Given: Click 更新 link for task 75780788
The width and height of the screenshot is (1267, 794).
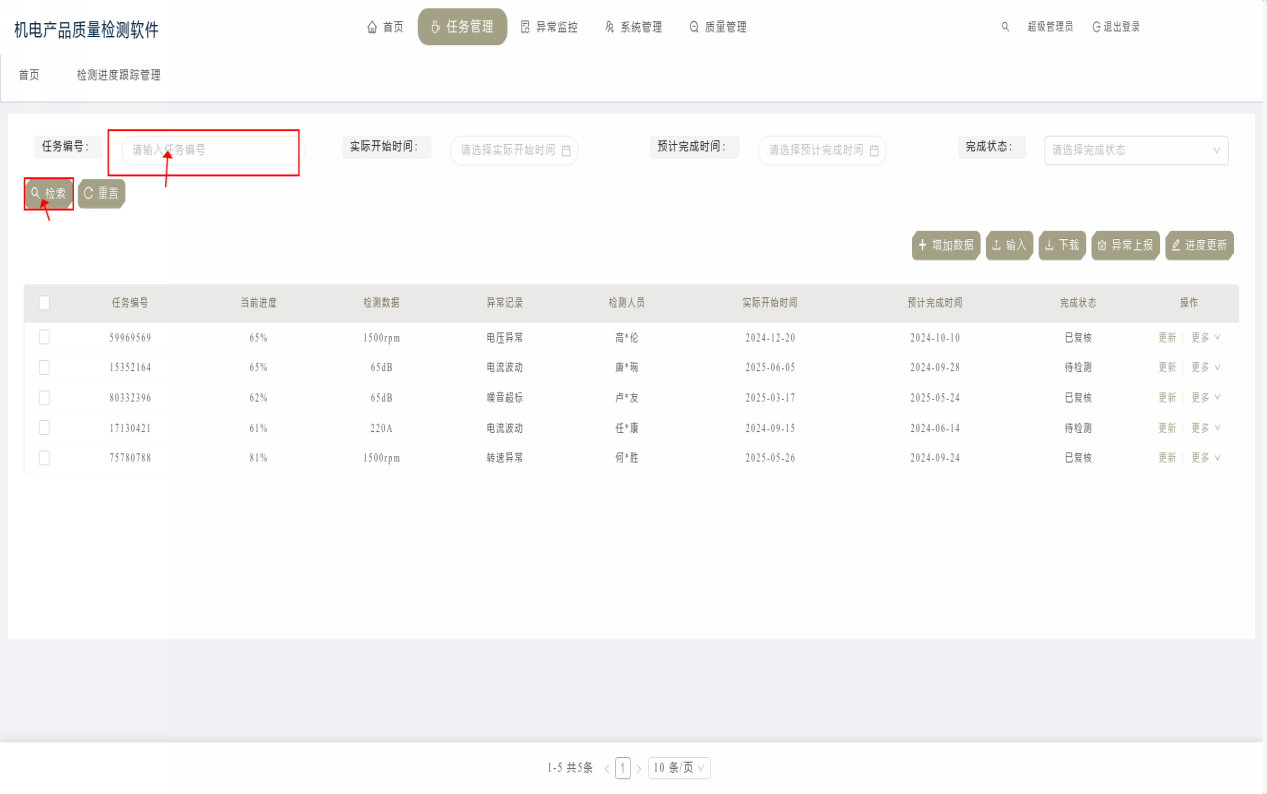Looking at the screenshot, I should pos(1167,458).
